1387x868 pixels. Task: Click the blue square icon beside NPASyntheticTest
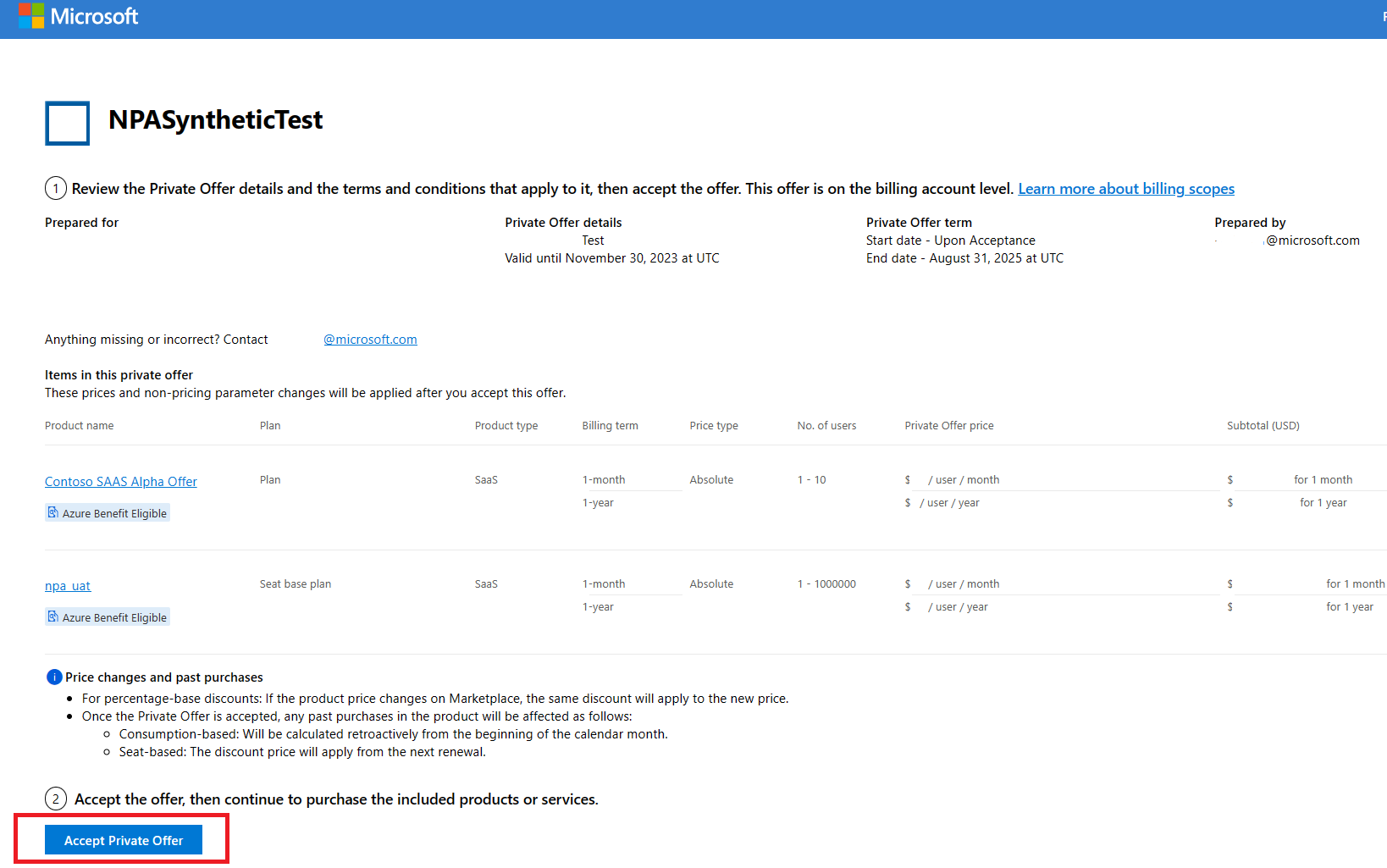point(66,123)
